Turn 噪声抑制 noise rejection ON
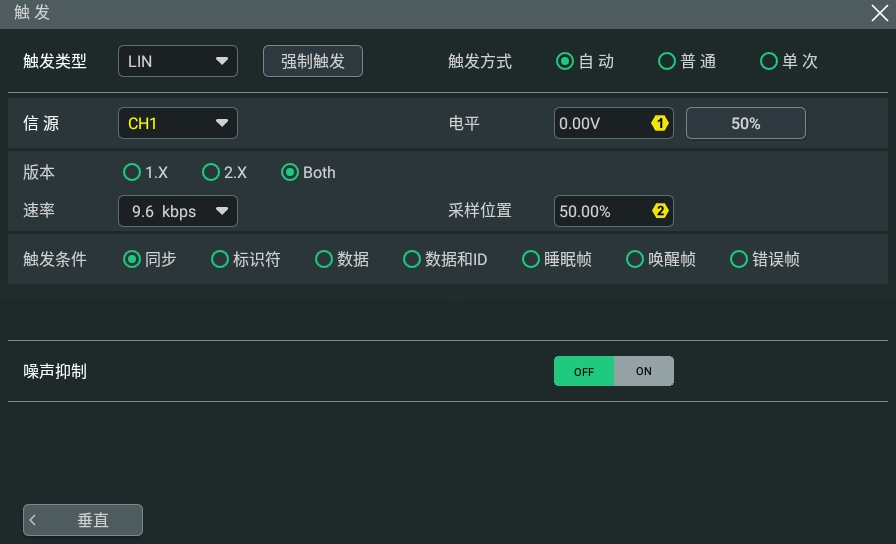Screen dimensions: 896x544 point(643,371)
